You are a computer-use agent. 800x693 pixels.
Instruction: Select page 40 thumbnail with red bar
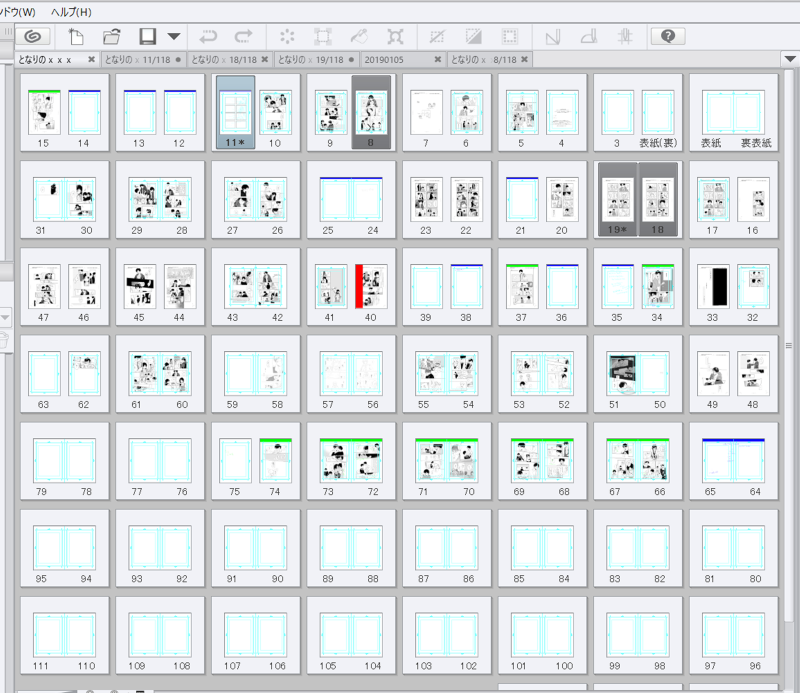coord(371,287)
